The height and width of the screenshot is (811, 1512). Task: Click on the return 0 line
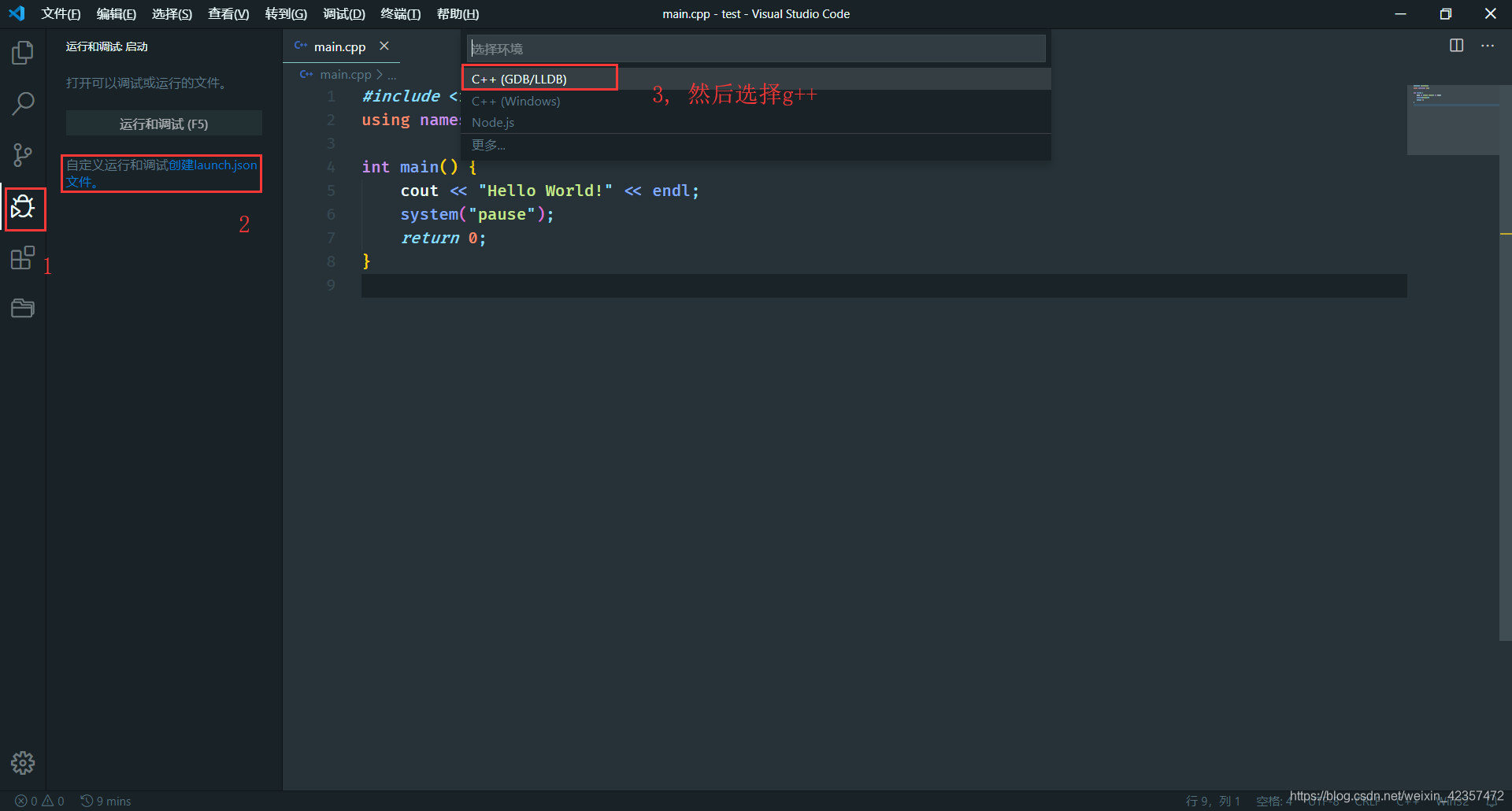443,238
